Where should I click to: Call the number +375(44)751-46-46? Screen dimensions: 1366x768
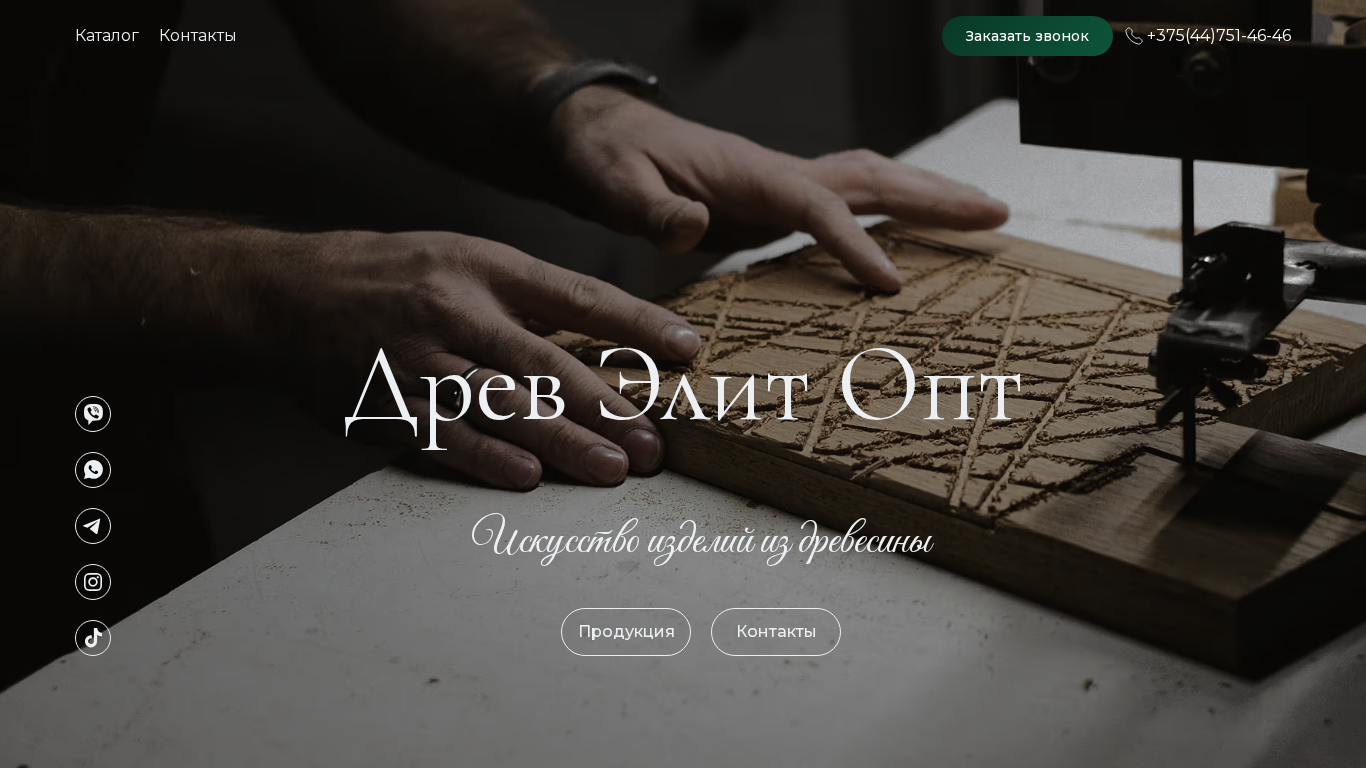[1219, 36]
